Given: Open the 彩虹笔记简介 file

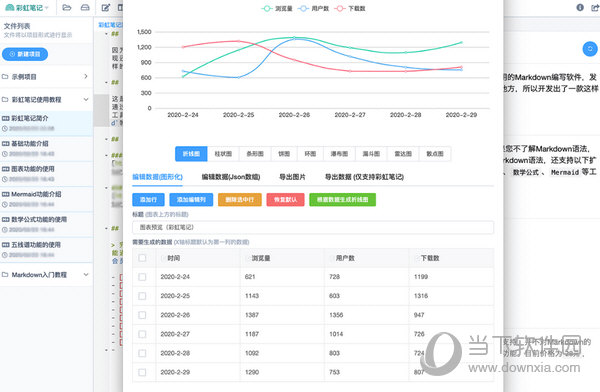Looking at the screenshot, I should pos(46,123).
